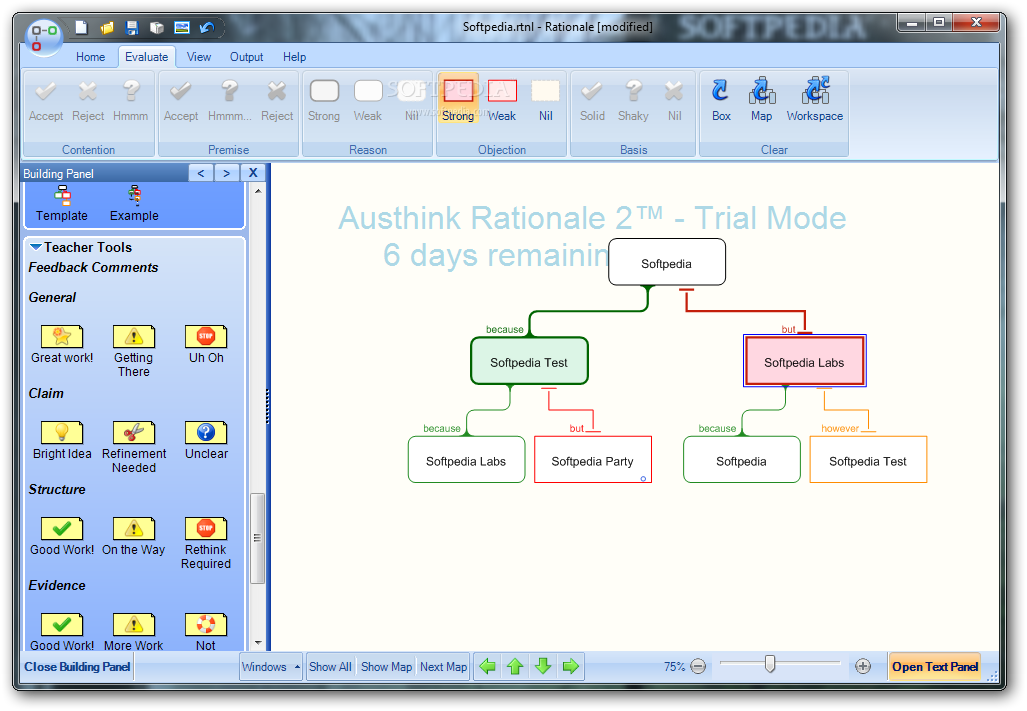Select the Evidence Good Work! note
The width and height of the screenshot is (1027, 711).
point(62,632)
